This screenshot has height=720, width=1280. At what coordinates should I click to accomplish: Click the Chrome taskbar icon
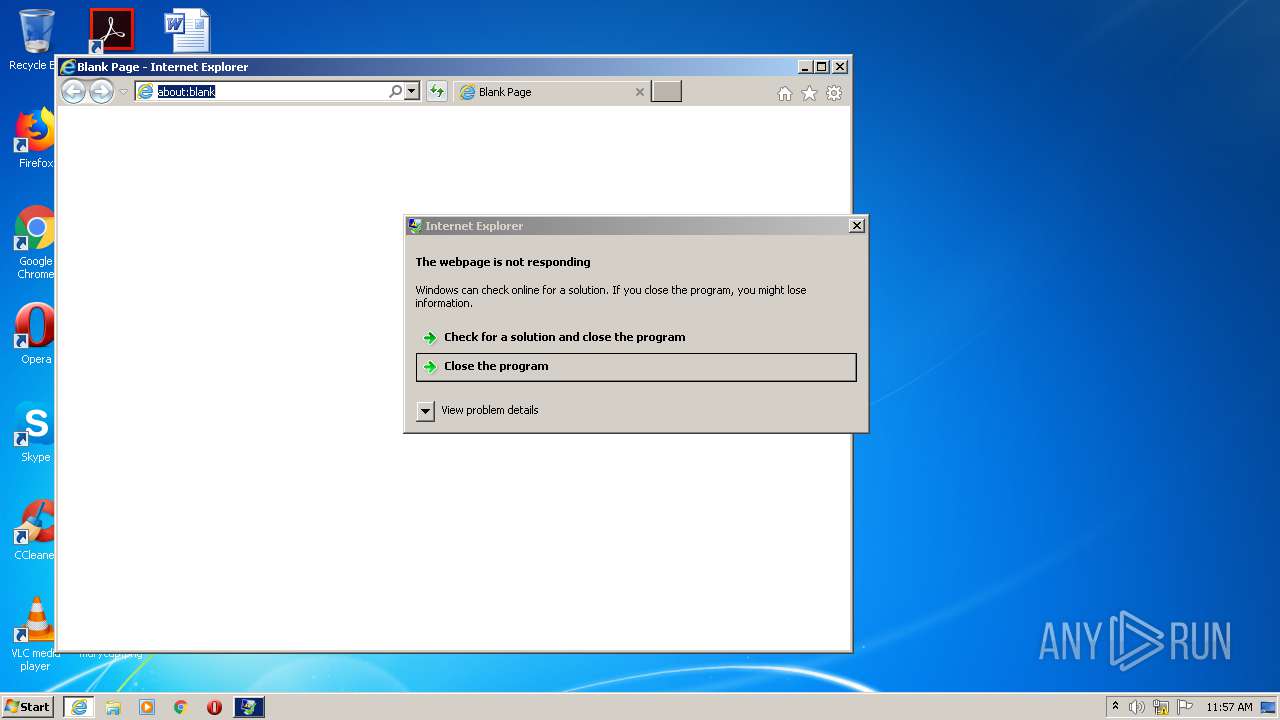pos(181,707)
